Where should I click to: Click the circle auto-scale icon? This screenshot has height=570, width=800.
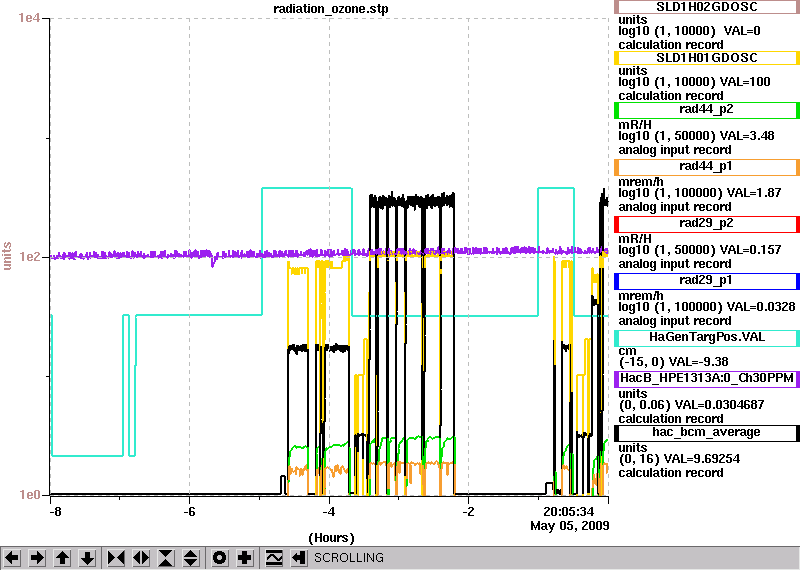(220, 558)
